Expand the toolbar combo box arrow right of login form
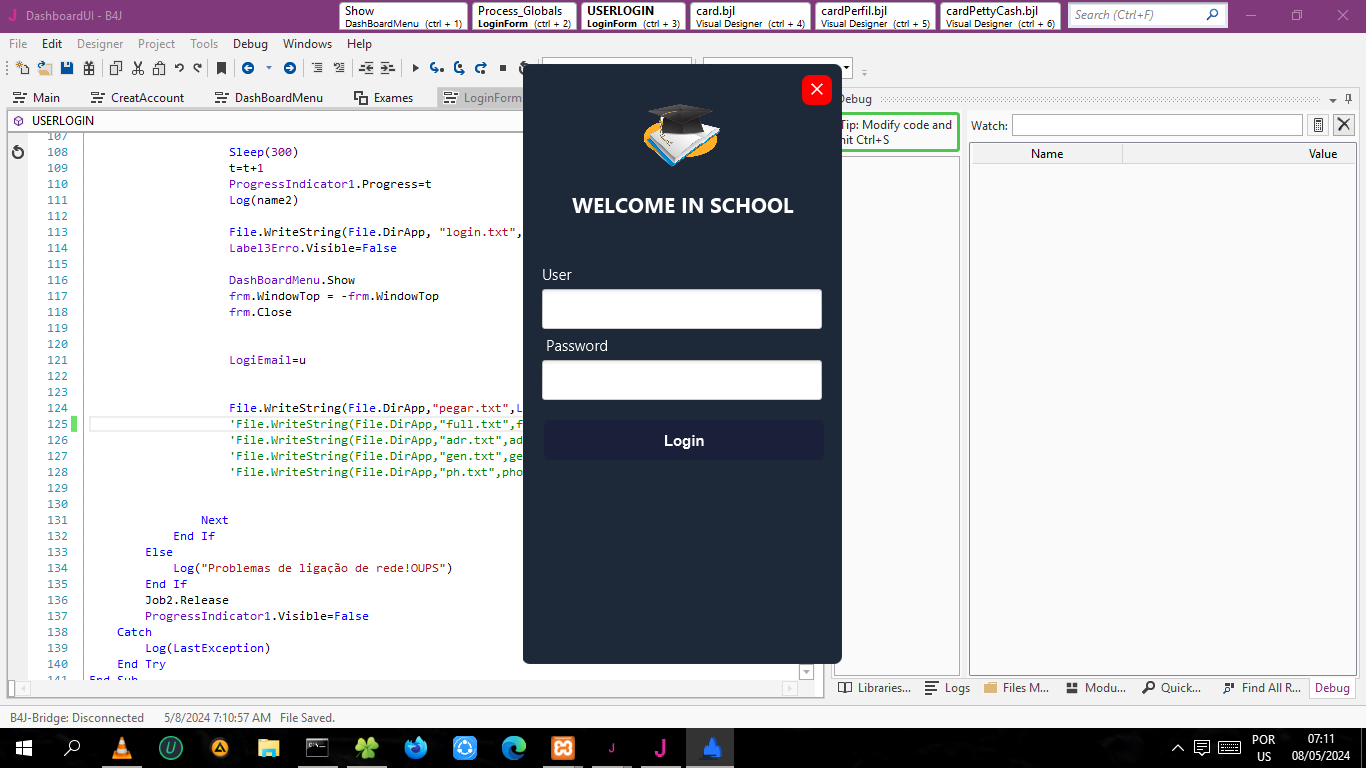Viewport: 1366px width, 768px height. coord(847,69)
